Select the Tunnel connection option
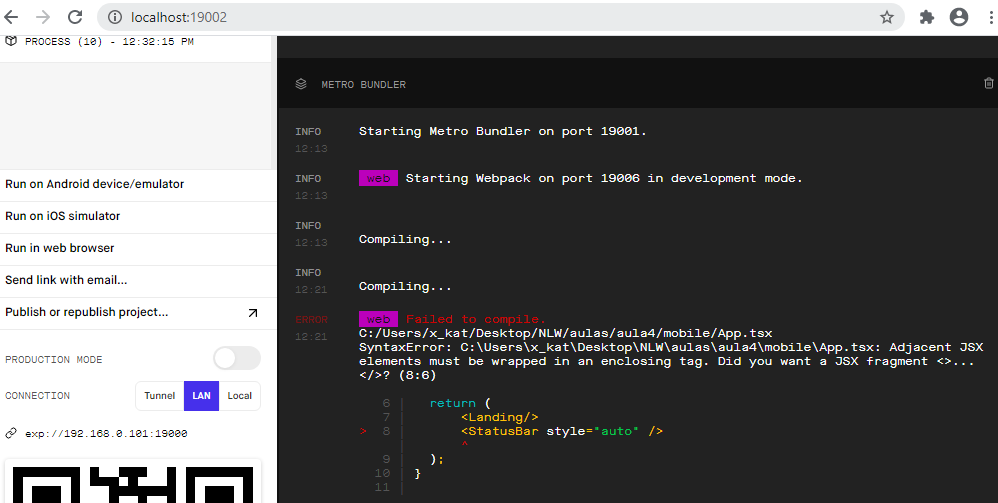998x503 pixels. pyautogui.click(x=159, y=395)
